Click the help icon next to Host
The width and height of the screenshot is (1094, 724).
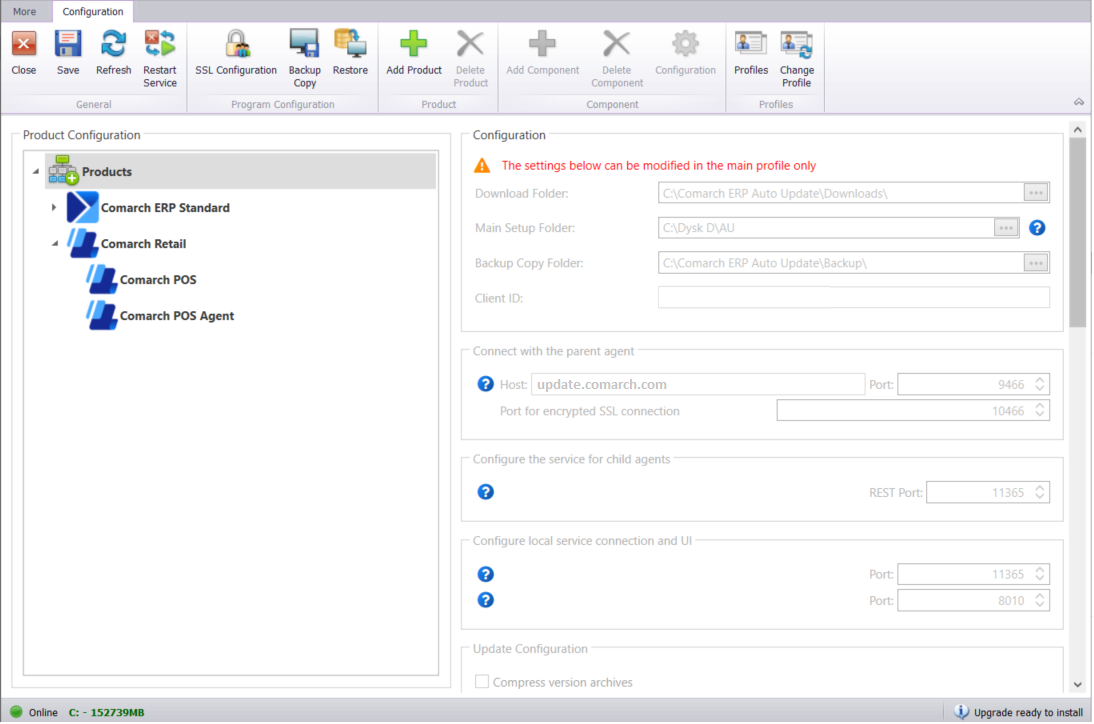486,384
